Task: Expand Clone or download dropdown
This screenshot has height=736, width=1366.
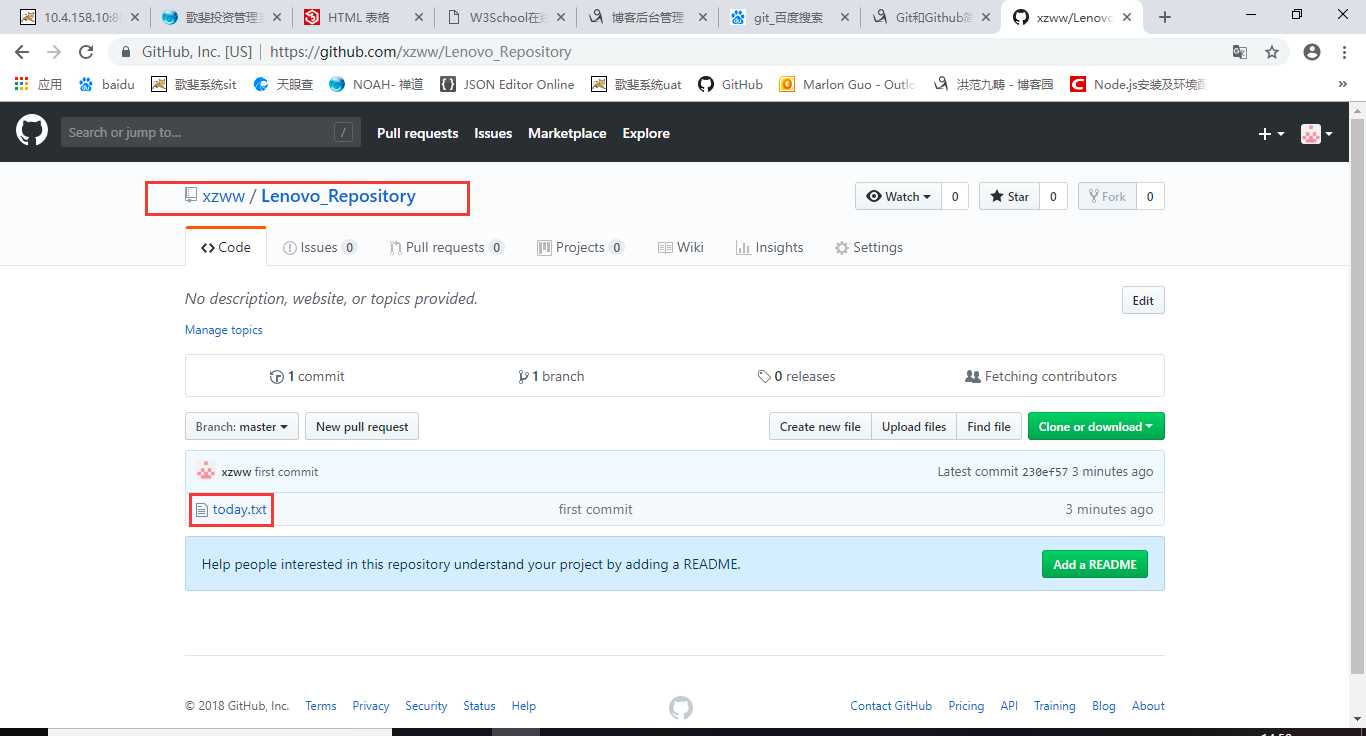Action: [x=1096, y=426]
